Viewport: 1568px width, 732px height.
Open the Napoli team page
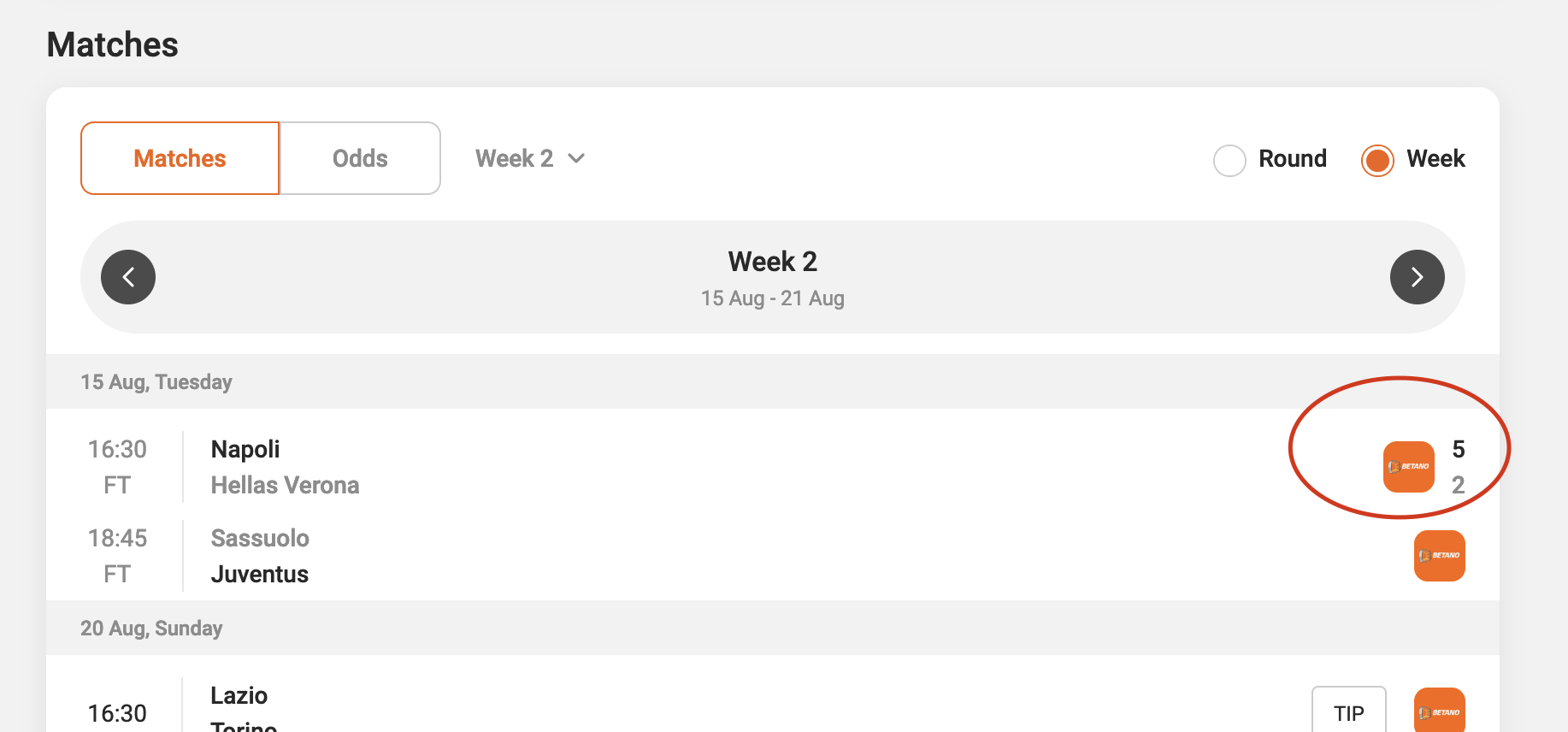pyautogui.click(x=245, y=448)
